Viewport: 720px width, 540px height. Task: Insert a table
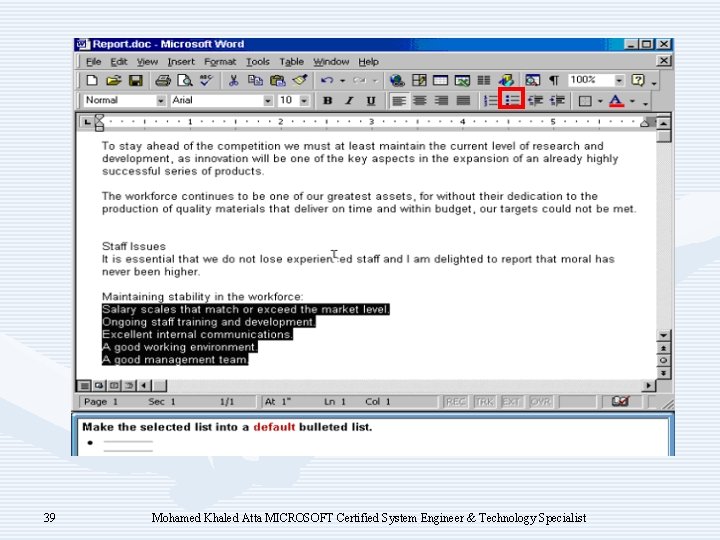click(440, 81)
